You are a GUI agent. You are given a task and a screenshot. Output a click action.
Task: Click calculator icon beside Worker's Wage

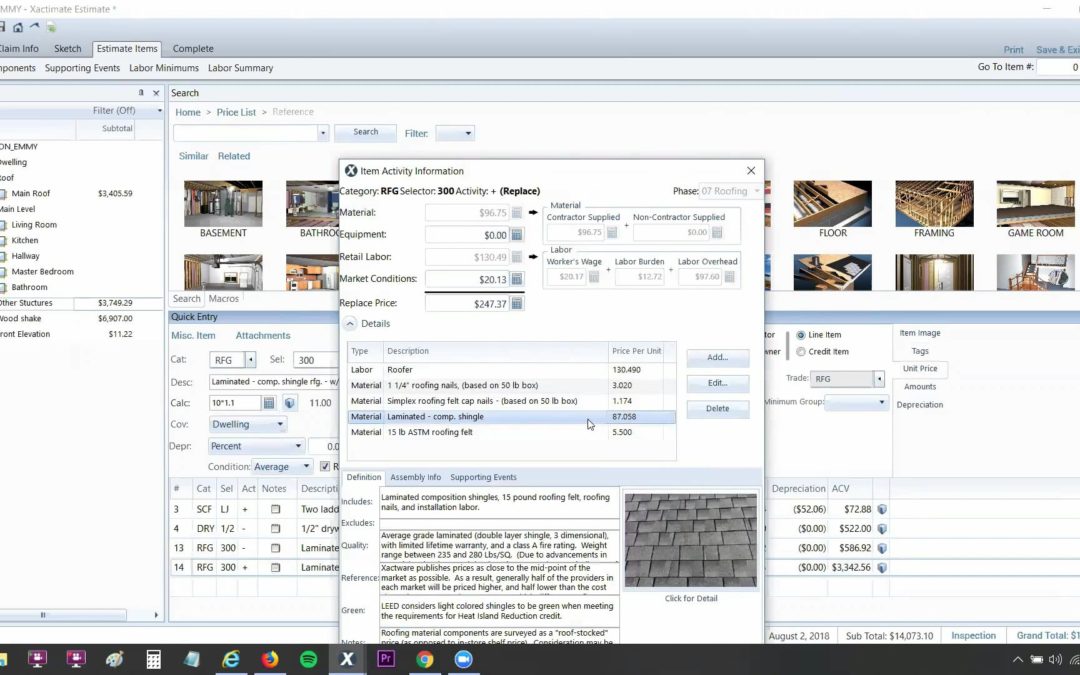[x=594, y=277]
